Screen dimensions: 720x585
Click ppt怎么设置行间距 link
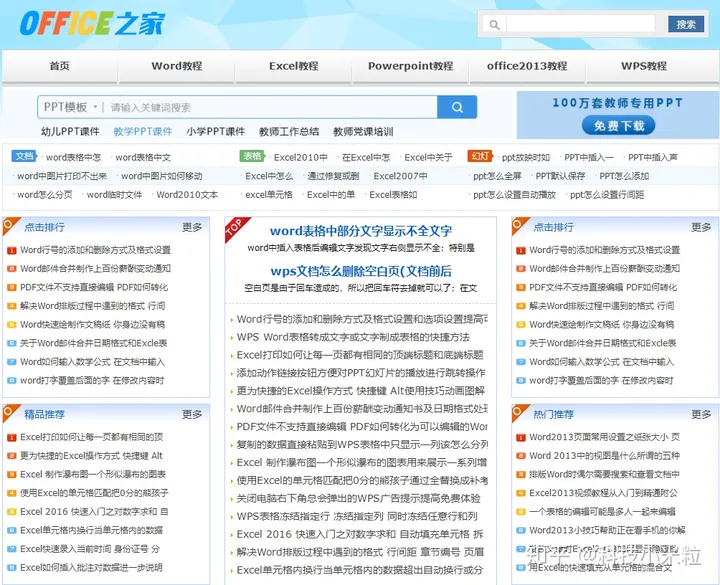point(607,195)
